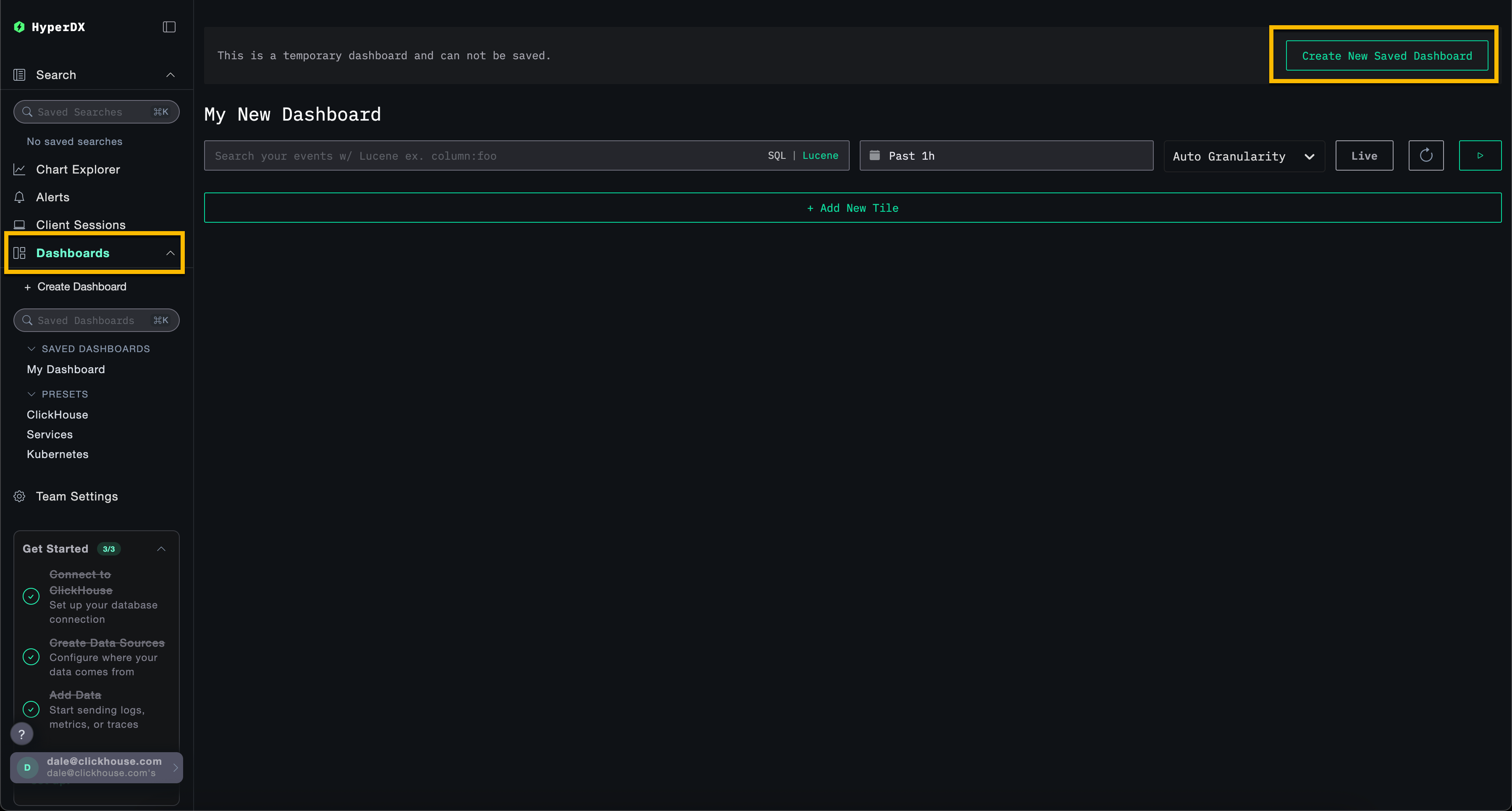This screenshot has width=1512, height=811.
Task: Open the help question mark bubble
Action: click(22, 734)
